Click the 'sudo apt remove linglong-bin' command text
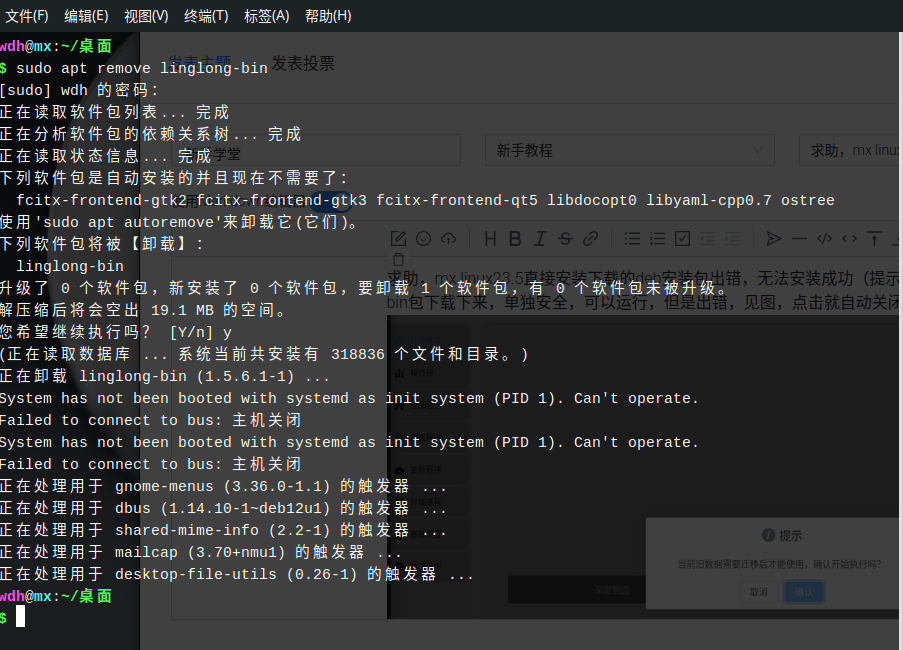903x650 pixels. tap(142, 68)
